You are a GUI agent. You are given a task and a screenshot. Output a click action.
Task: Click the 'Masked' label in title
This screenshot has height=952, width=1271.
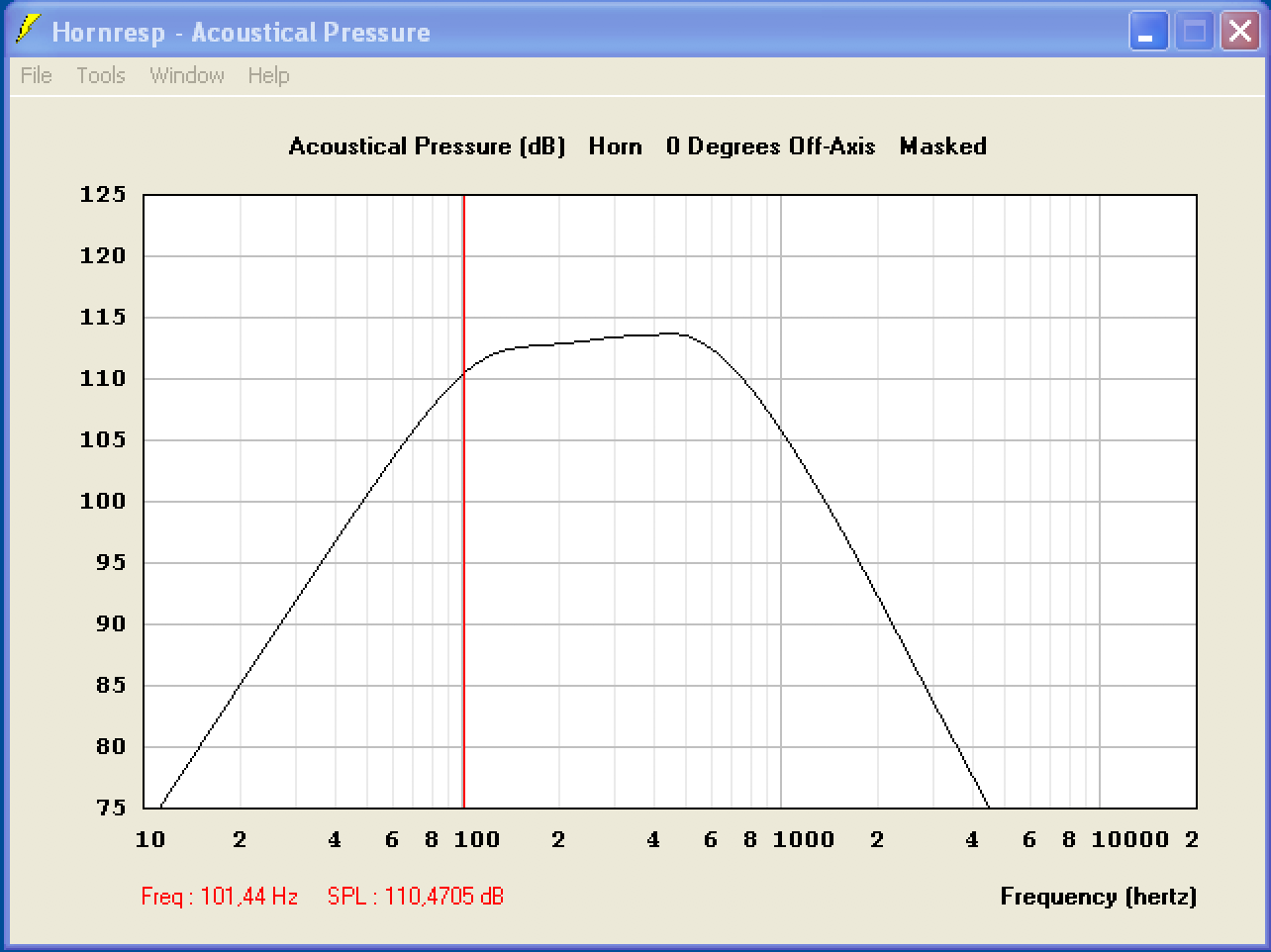click(x=943, y=146)
